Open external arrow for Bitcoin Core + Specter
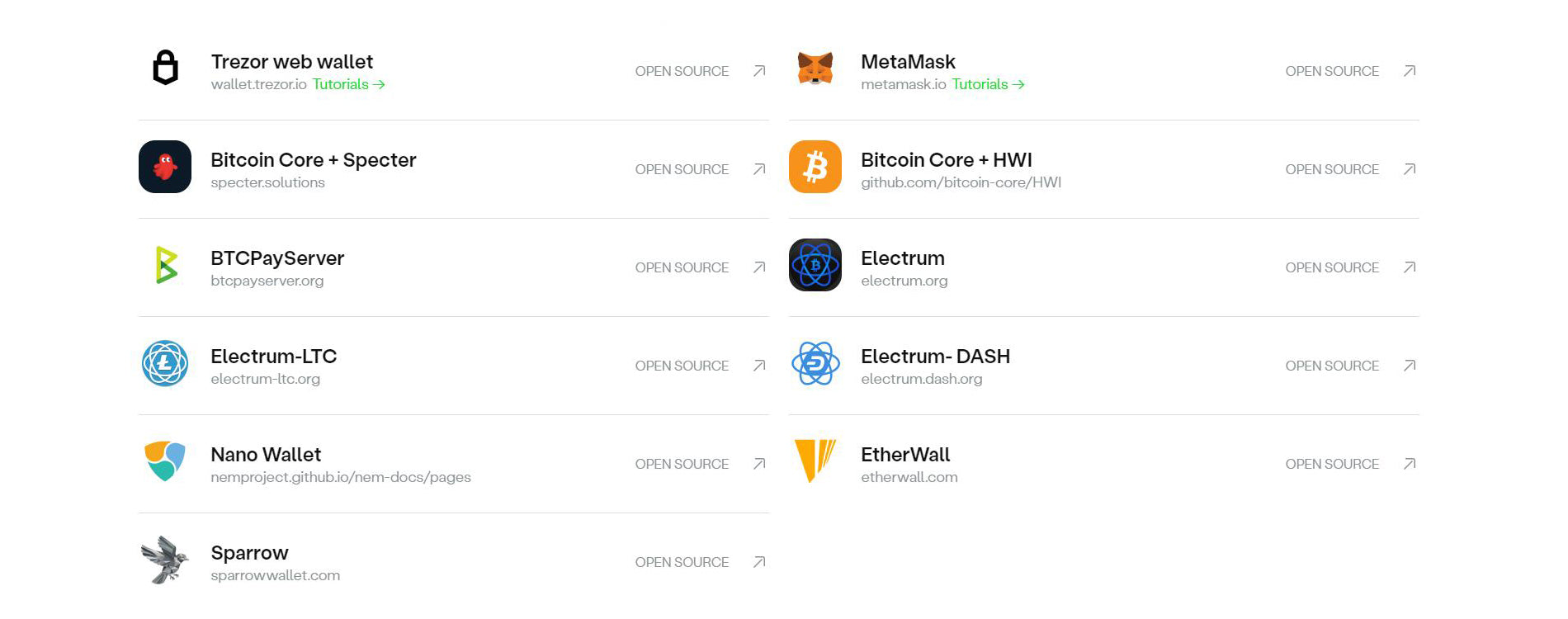The image size is (1568, 619). [759, 169]
